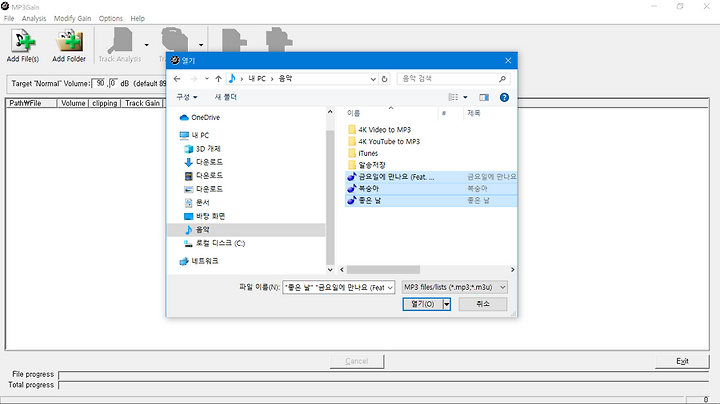Image resolution: width=720 pixels, height=404 pixels.
Task: Click the Exit button in MP3Gain
Action: 682,361
